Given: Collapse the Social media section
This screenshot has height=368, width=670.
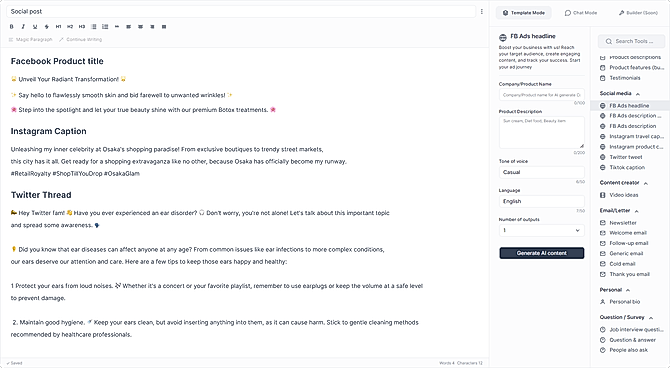Looking at the screenshot, I should [638, 94].
